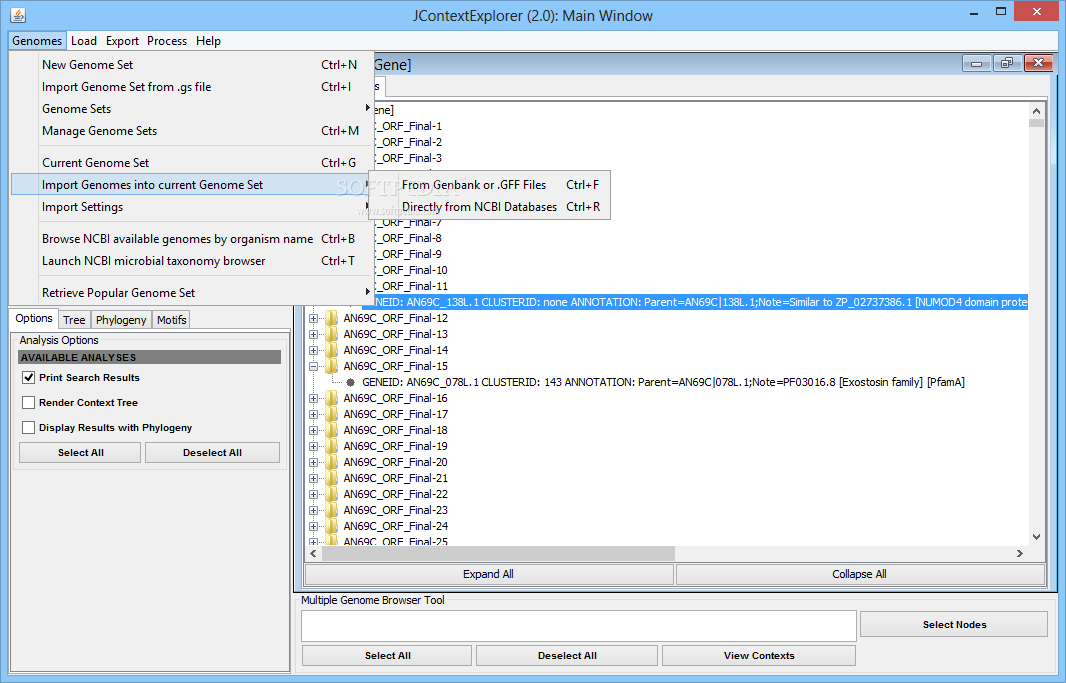Screen dimensions: 1066x683
Task: Open the Load menu
Action: (84, 41)
